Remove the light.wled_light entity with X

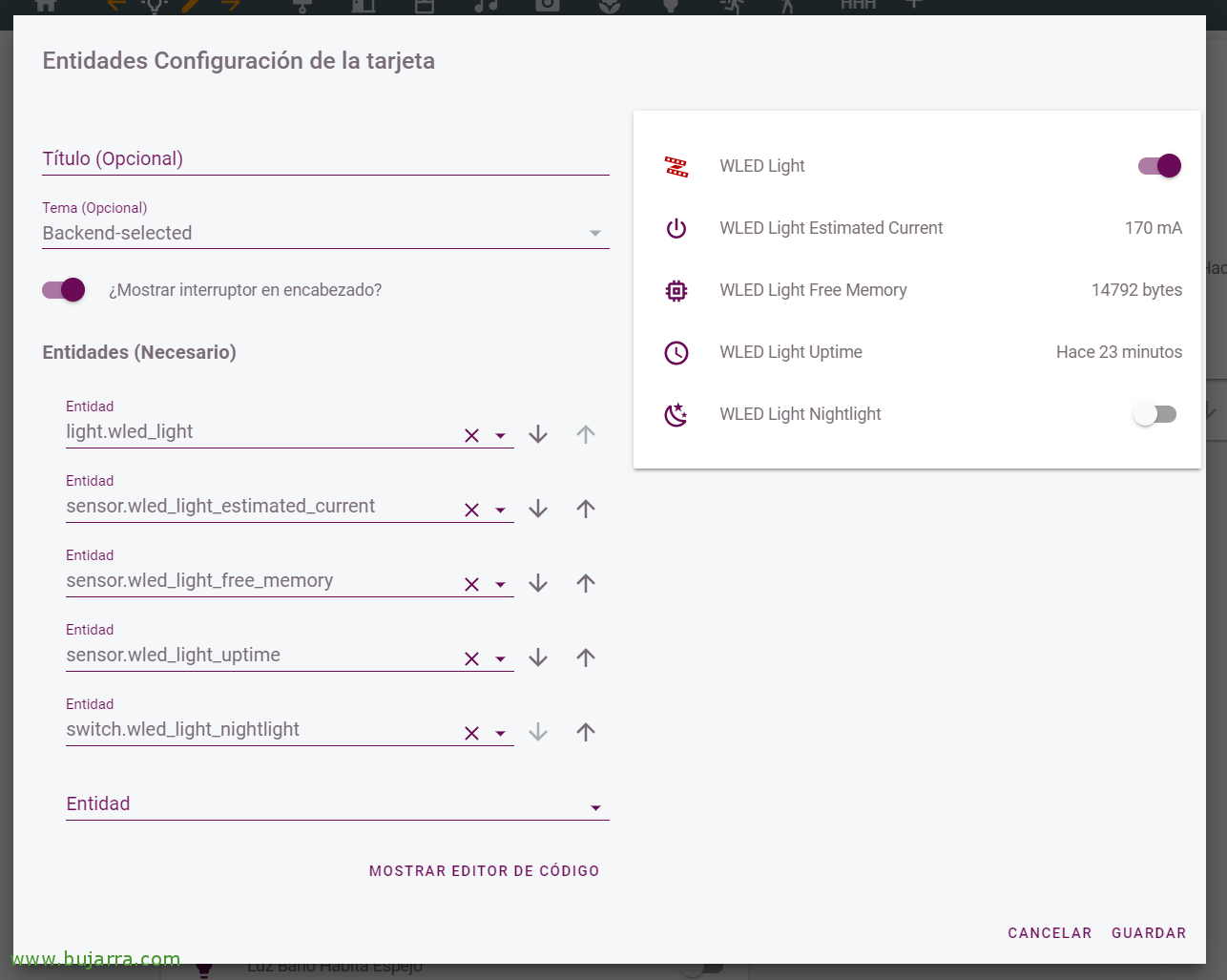click(471, 435)
